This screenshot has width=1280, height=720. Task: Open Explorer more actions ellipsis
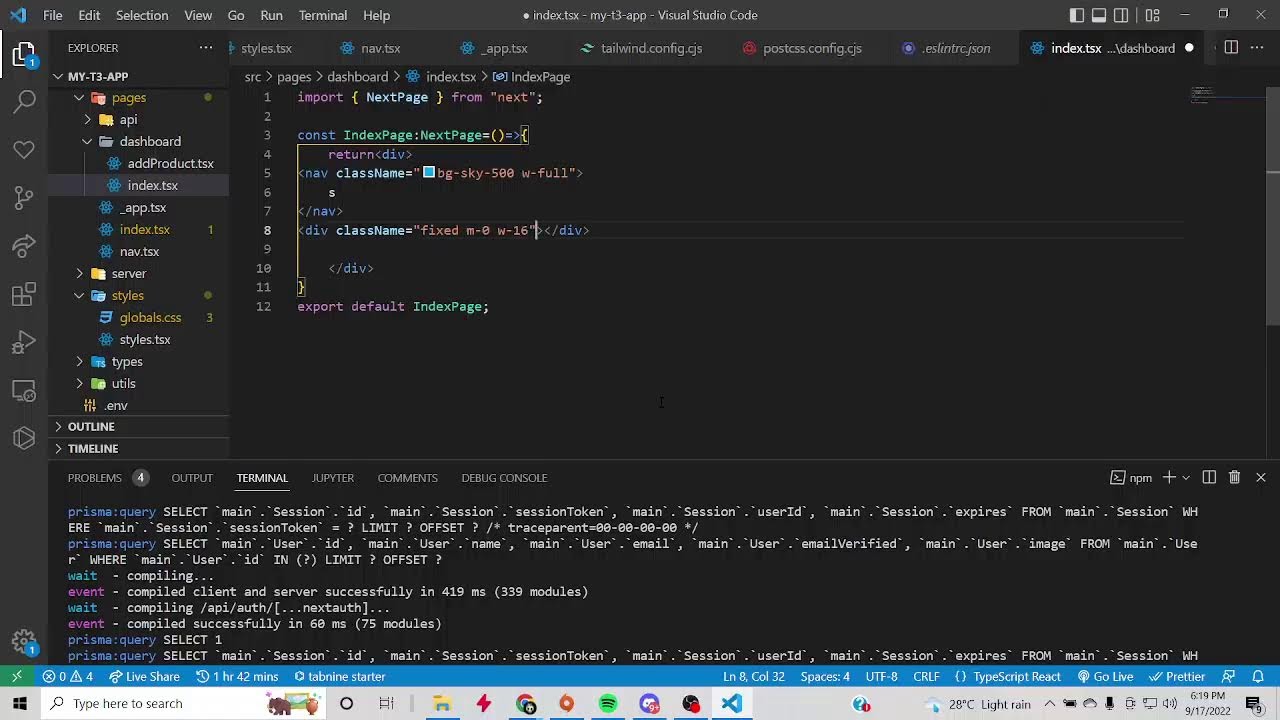[x=206, y=48]
